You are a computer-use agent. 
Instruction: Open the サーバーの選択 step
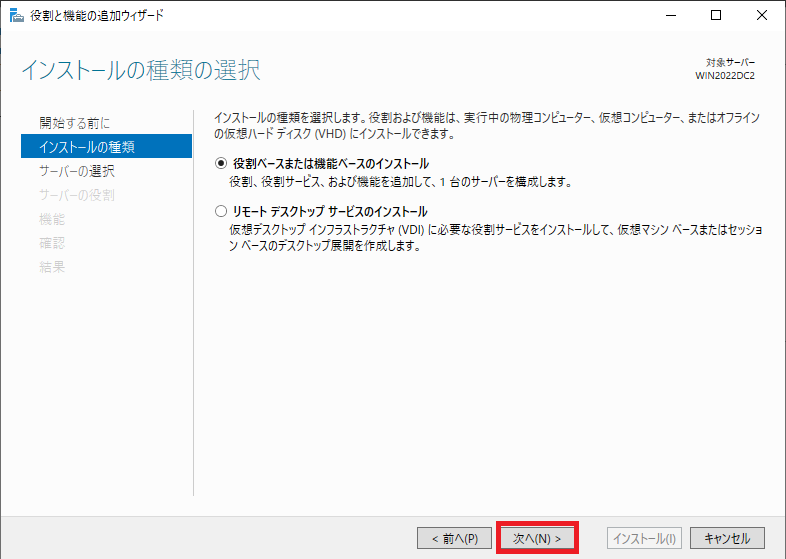click(77, 171)
